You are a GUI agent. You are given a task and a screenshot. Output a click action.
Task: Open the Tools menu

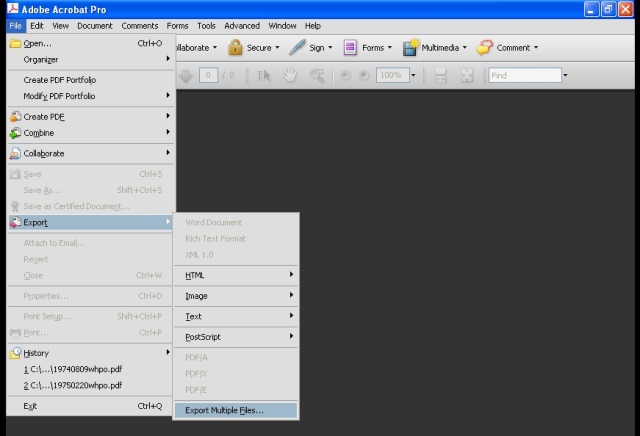[x=206, y=26]
